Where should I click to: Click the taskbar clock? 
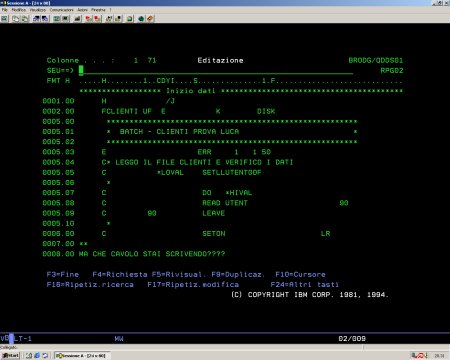click(439, 356)
